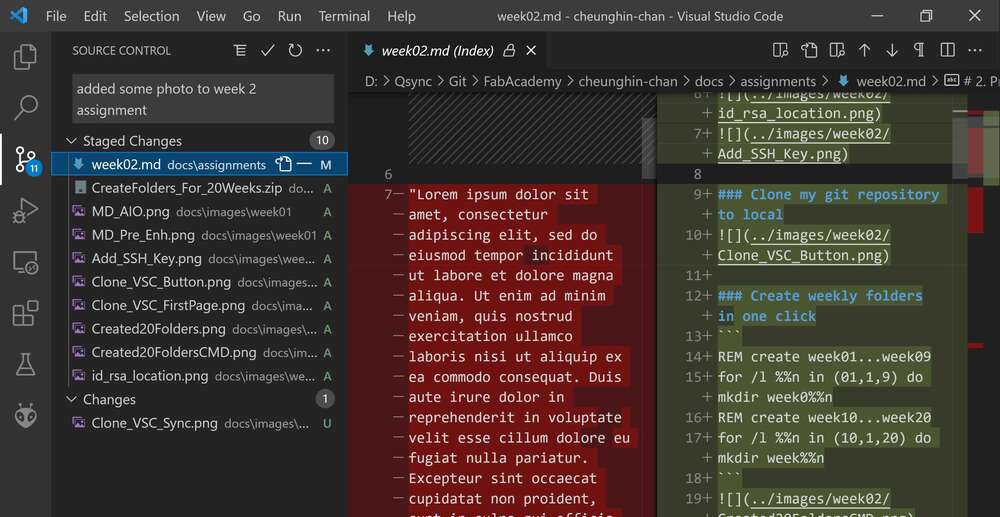Commit staged changes with checkmark icon
1000x517 pixels.
click(x=268, y=50)
